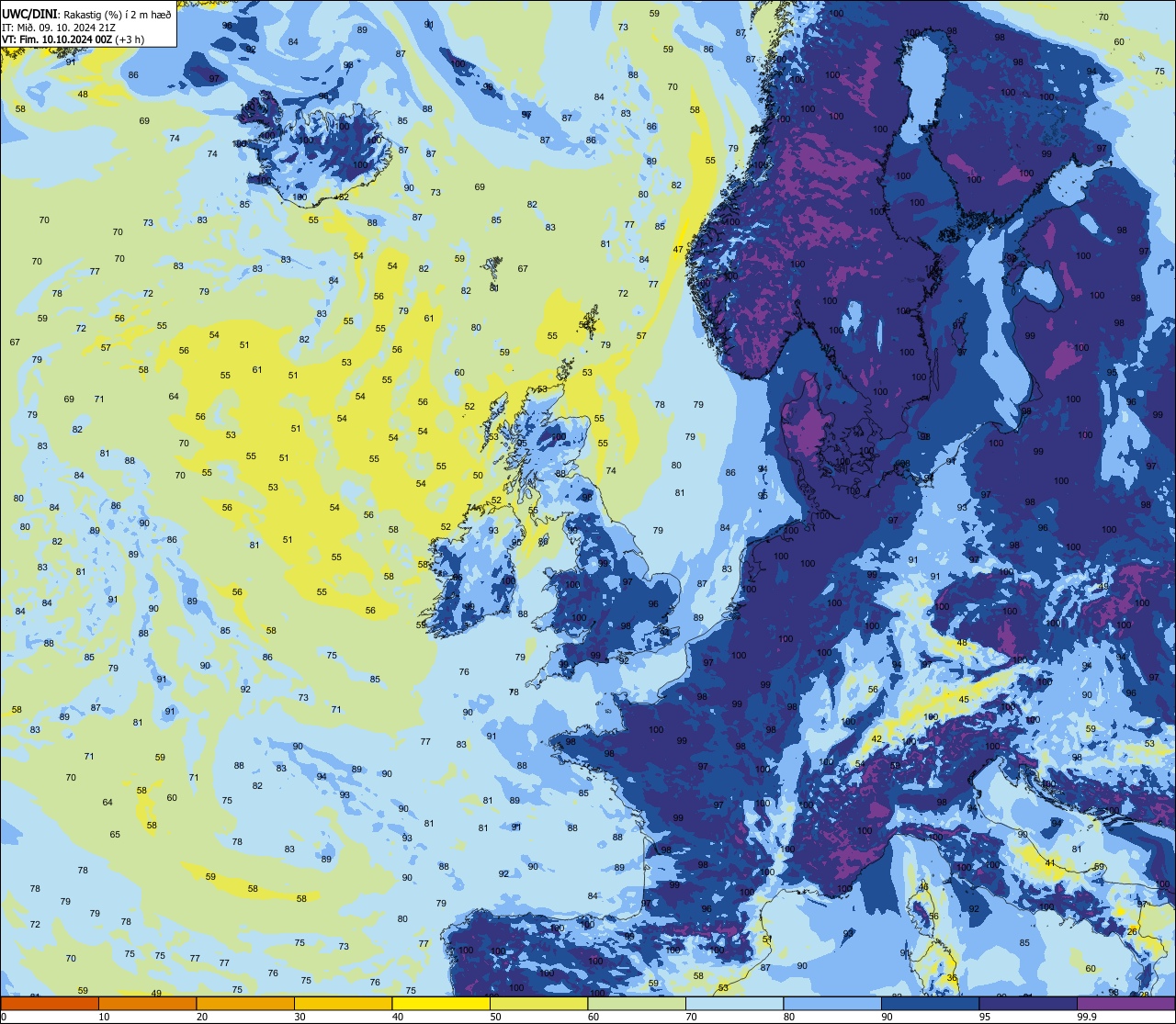Click the 'IT: Mið. 09. 10. 2024 21Z' line
This screenshot has width=1176, height=1024.
point(58,28)
